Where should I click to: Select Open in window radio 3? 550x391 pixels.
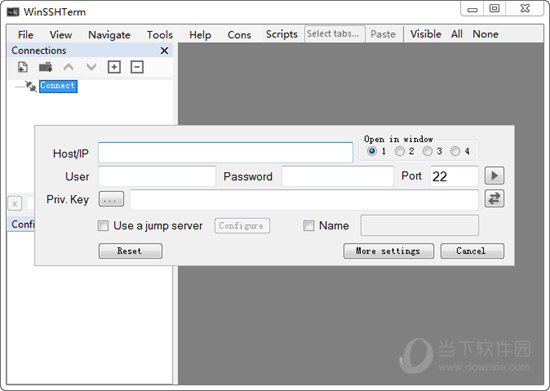tap(427, 151)
